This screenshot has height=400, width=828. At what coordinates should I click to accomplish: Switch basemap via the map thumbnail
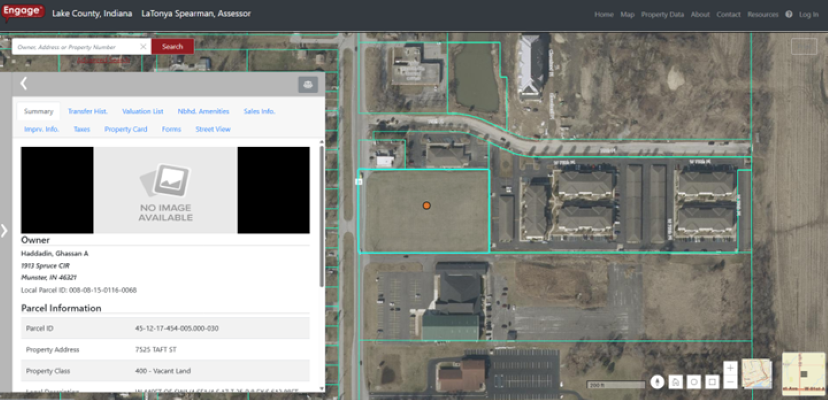tap(757, 374)
